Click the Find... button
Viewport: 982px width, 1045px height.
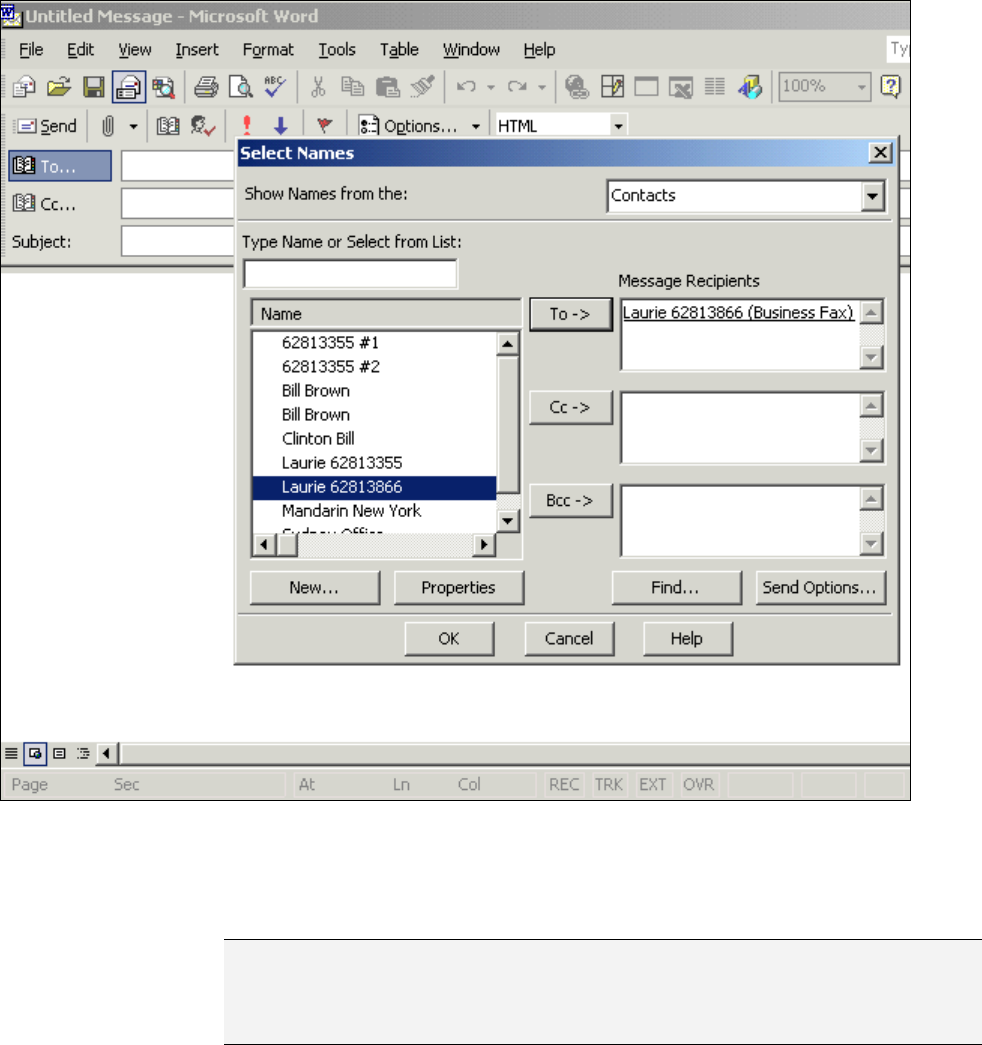point(676,588)
